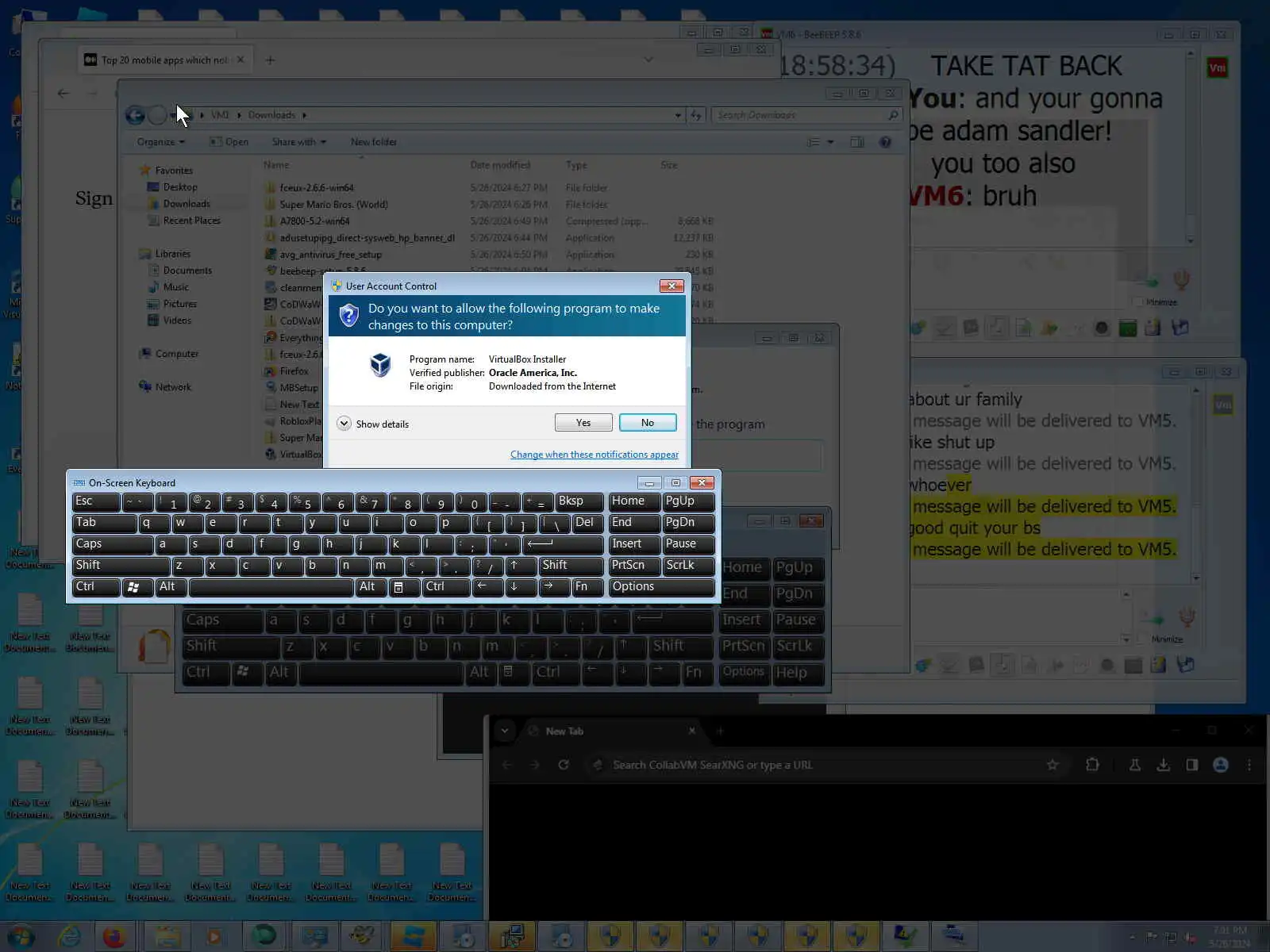The width and height of the screenshot is (1270, 952).
Task: Open Chrome Labs flask icon
Action: pos(1135,765)
